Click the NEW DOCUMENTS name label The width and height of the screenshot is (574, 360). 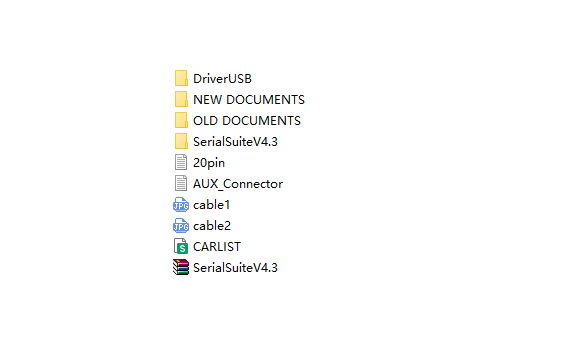click(x=249, y=100)
